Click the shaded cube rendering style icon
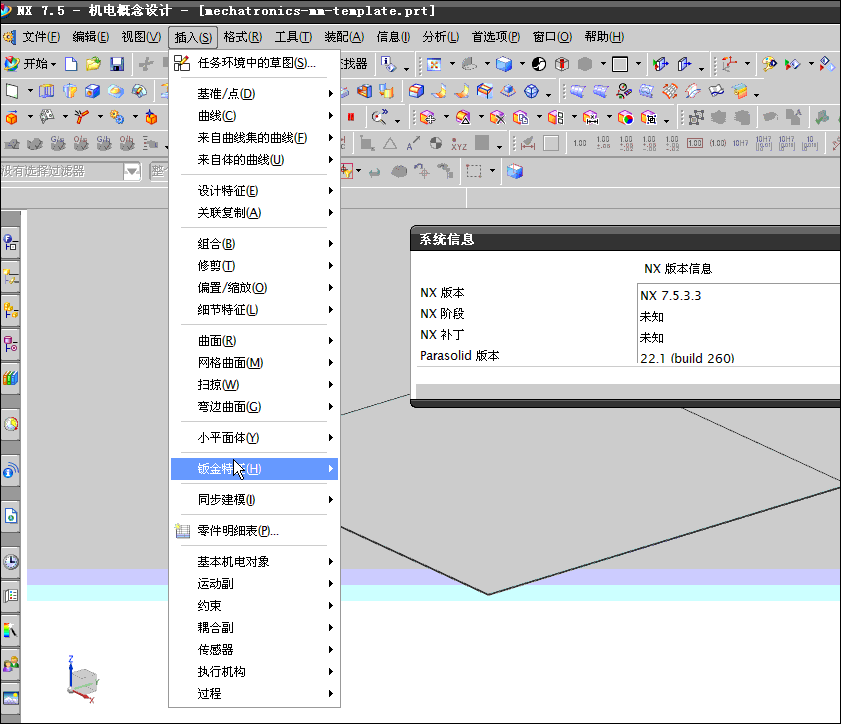 [504, 65]
